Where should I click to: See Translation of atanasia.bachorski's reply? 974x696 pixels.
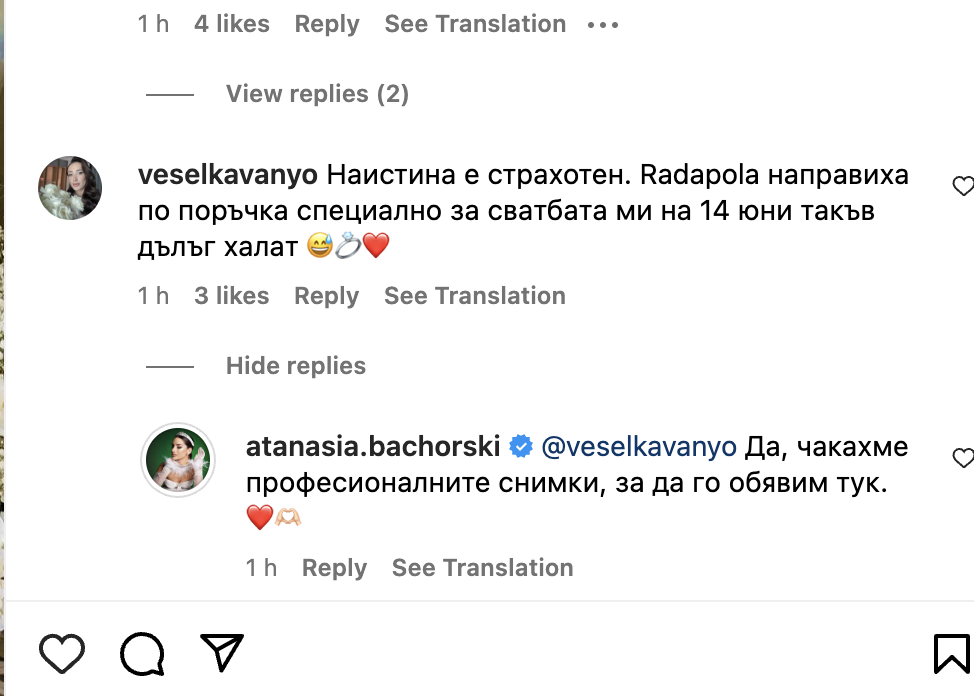482,568
